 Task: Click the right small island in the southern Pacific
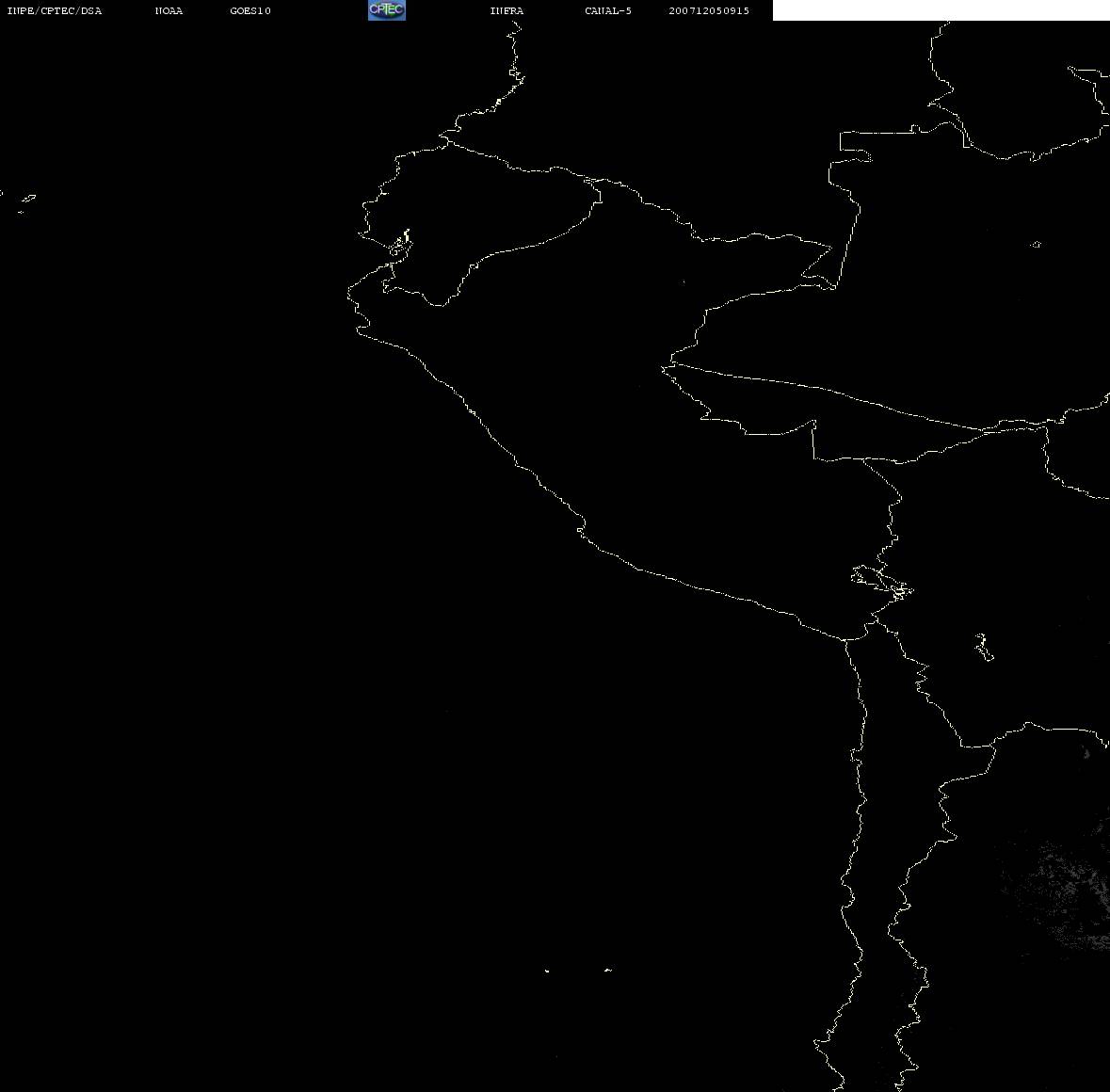608,970
